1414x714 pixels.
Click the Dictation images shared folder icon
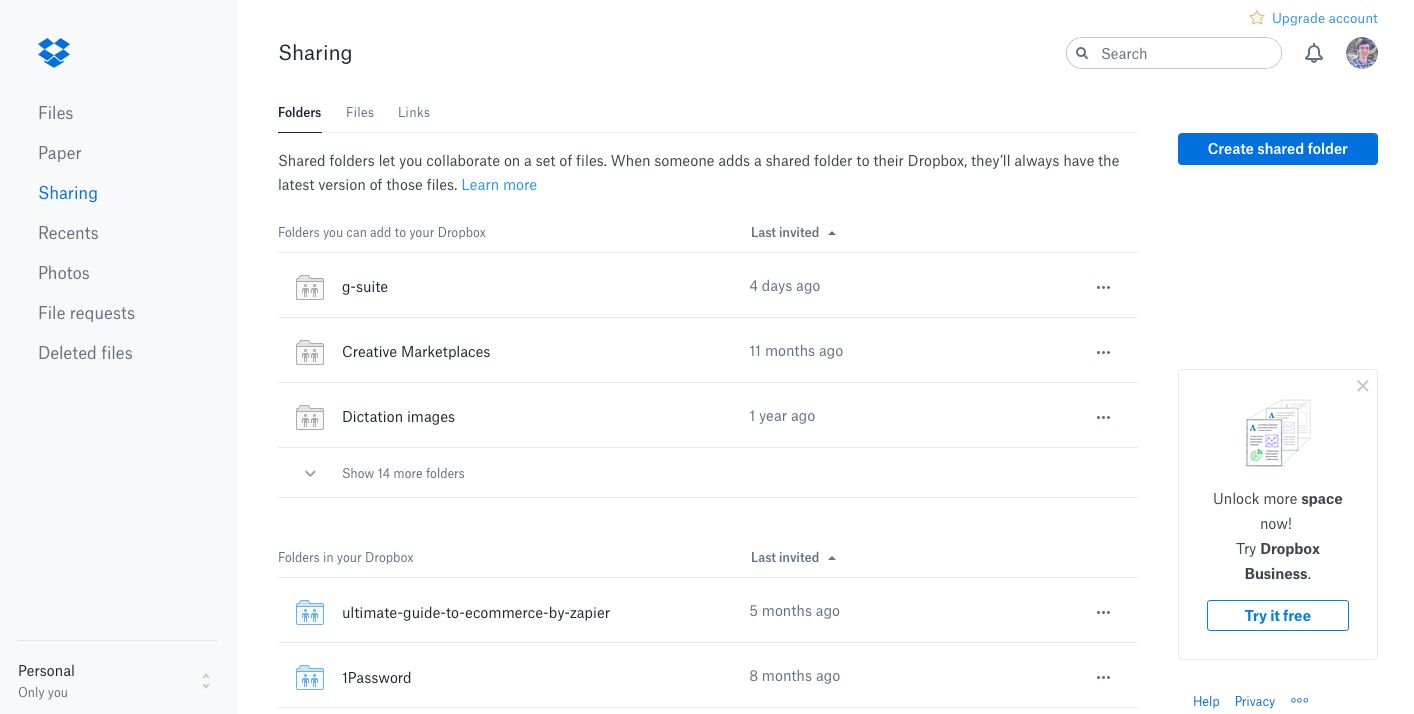[x=310, y=417]
